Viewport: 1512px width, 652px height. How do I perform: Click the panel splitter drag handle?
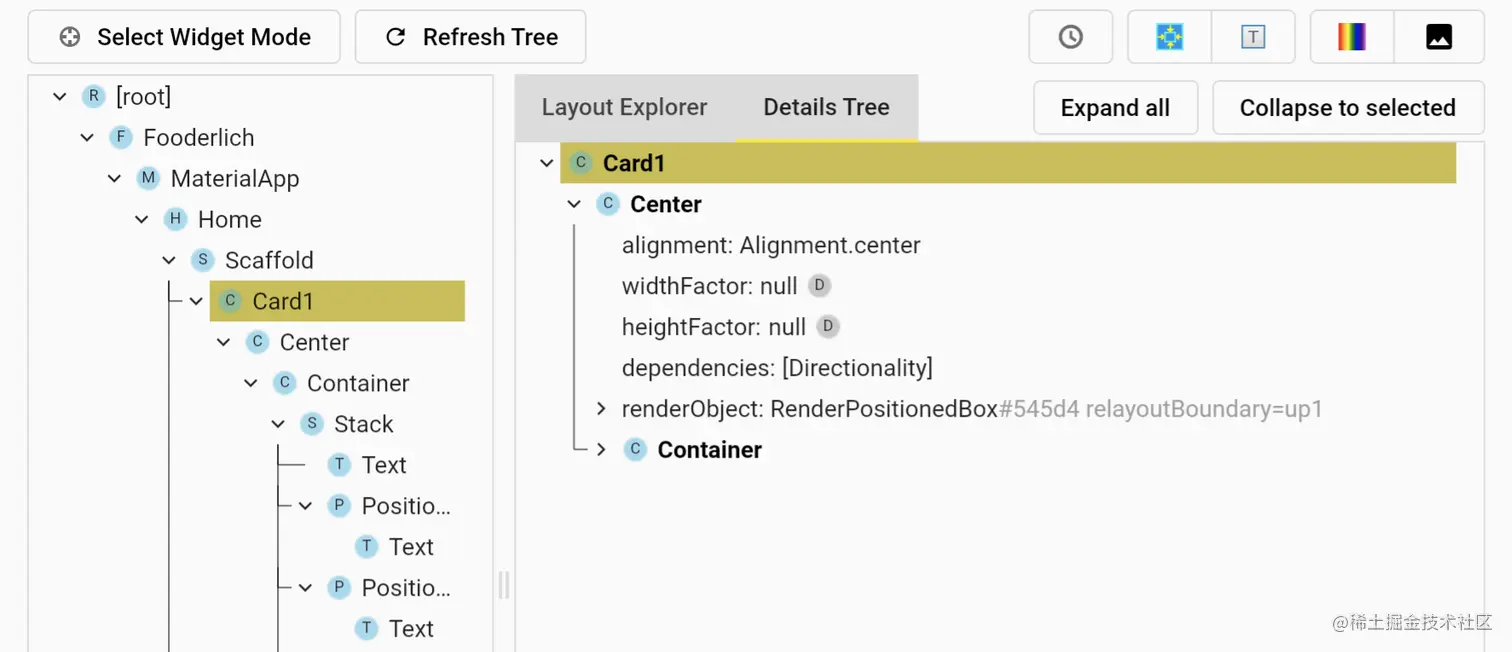tap(504, 585)
